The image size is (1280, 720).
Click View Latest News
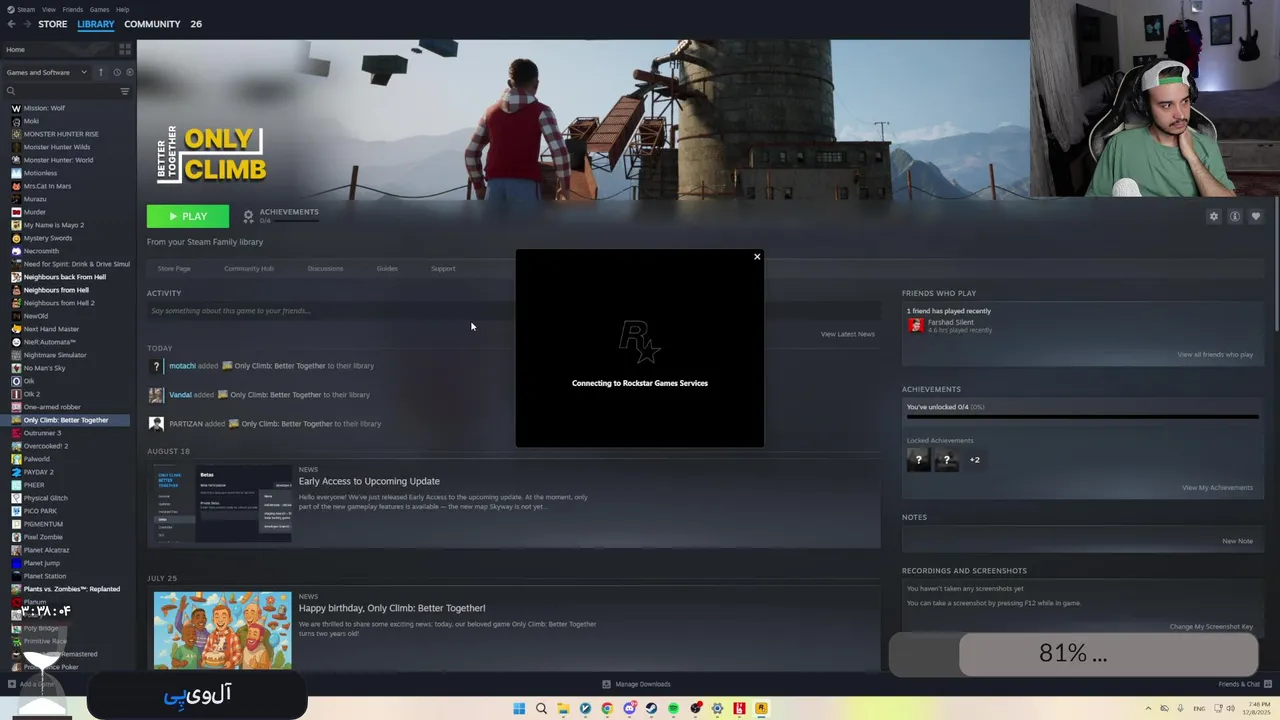coord(848,334)
